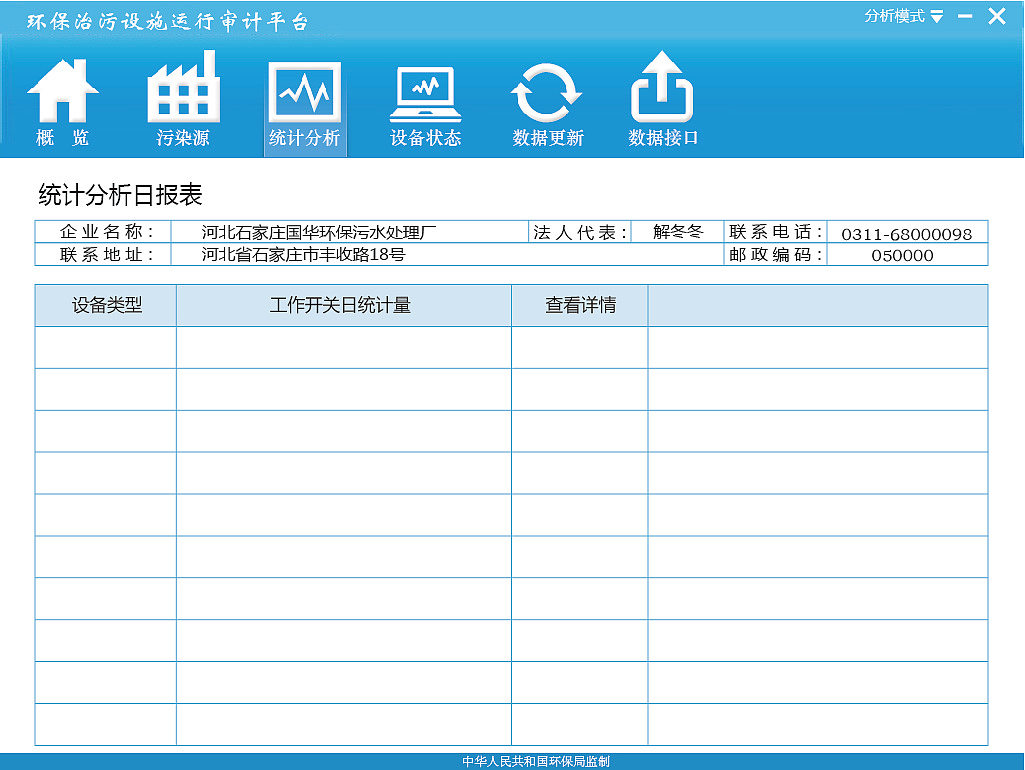Click the 工作开关日统计量 column header
This screenshot has width=1025, height=770.
coord(344,305)
